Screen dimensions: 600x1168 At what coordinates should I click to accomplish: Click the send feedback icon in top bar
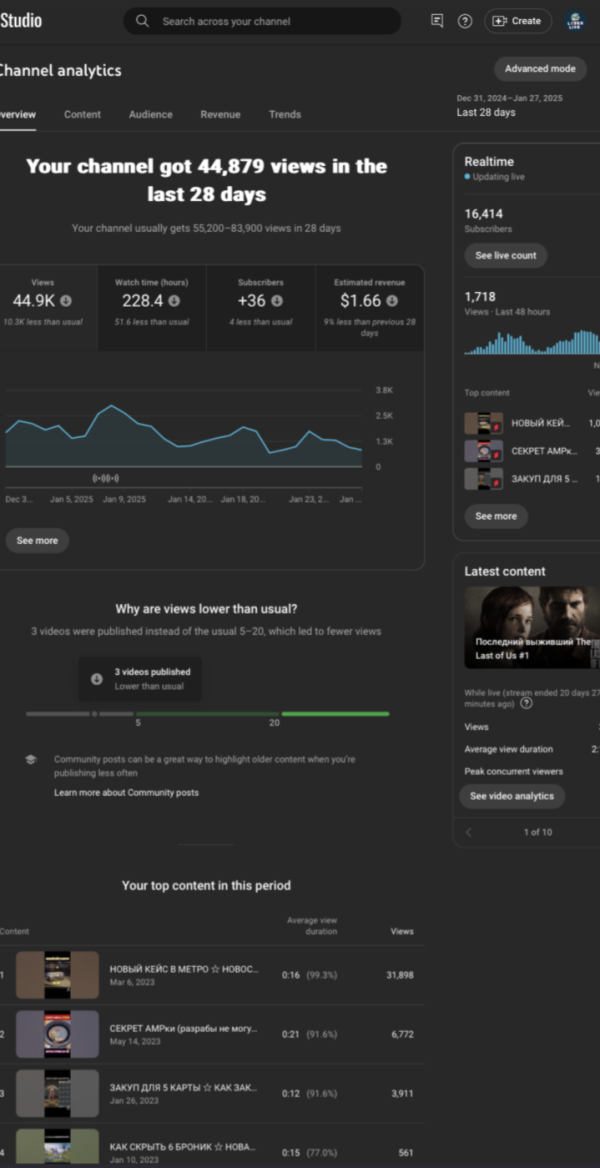coord(437,21)
